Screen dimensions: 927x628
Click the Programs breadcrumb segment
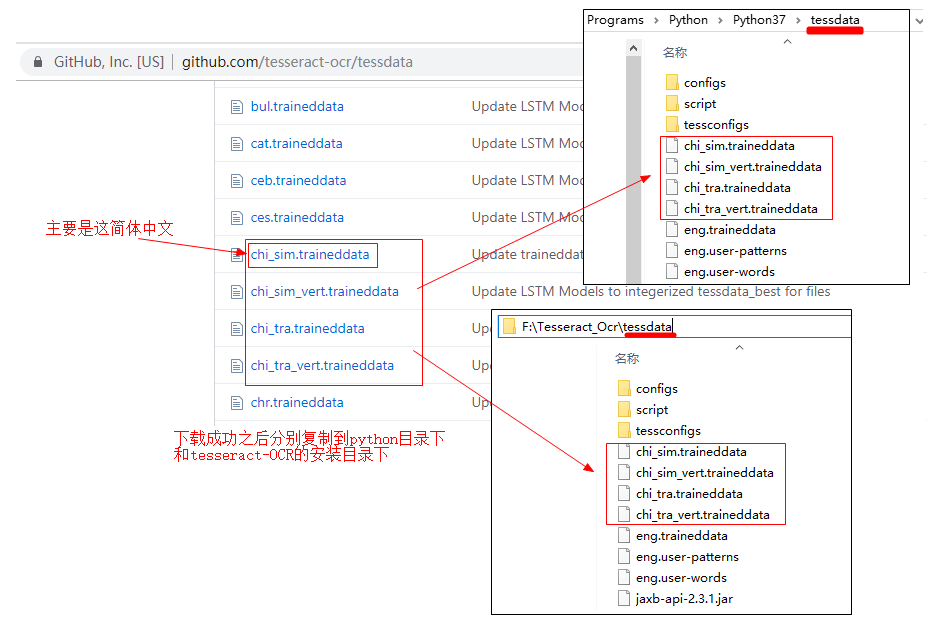coord(615,20)
